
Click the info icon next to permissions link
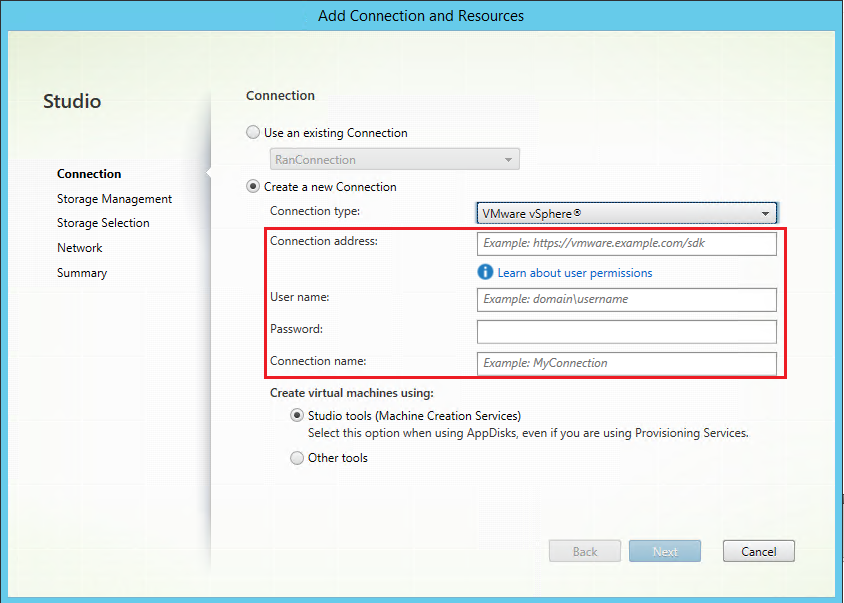[485, 272]
